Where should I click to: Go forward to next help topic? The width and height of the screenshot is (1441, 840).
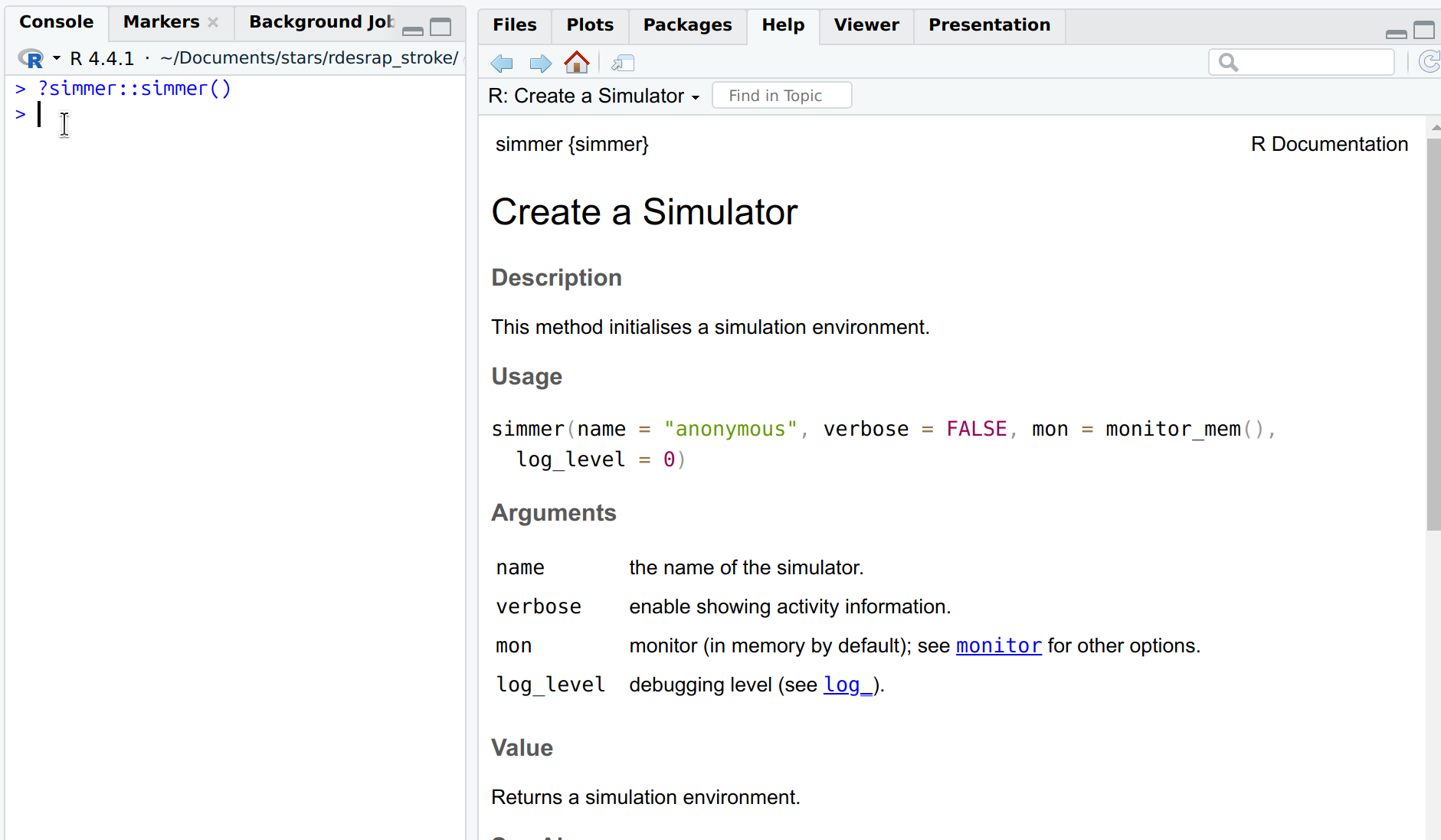pos(540,63)
